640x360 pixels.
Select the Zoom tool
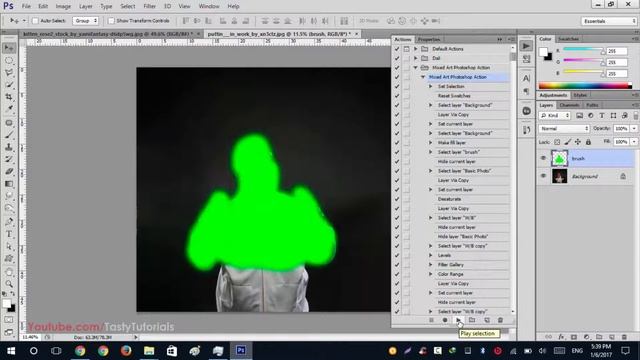(x=9, y=284)
